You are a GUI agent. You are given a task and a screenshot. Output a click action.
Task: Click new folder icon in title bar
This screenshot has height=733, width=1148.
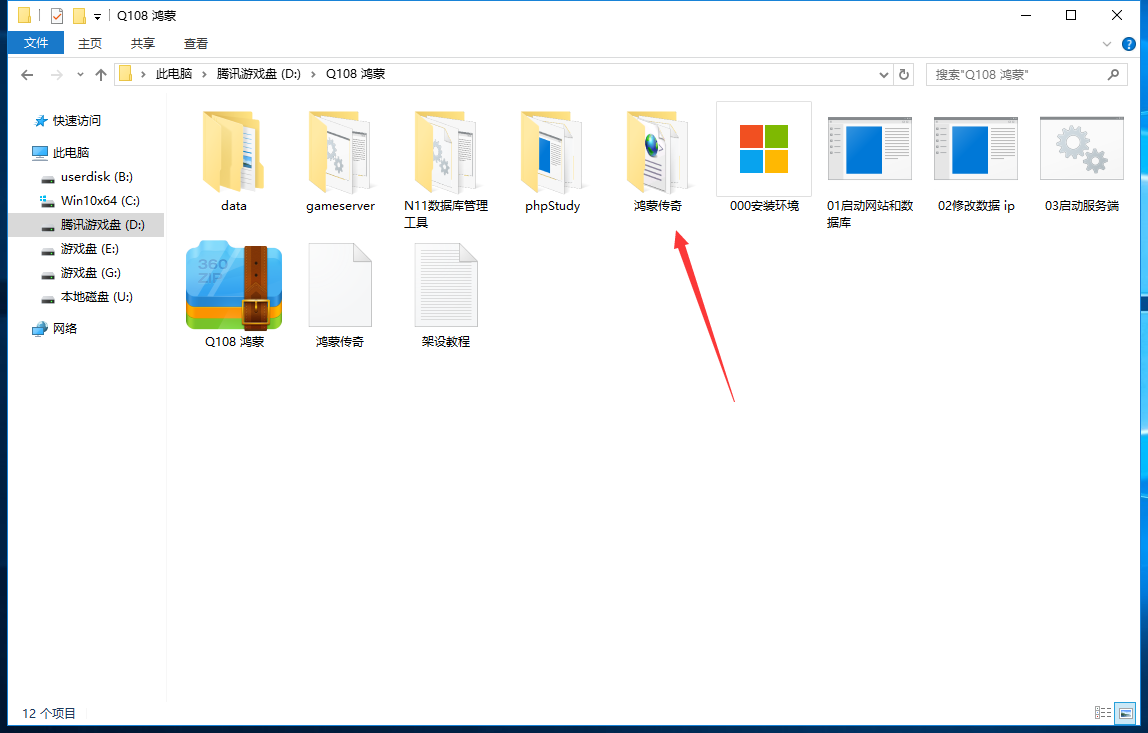pos(79,15)
